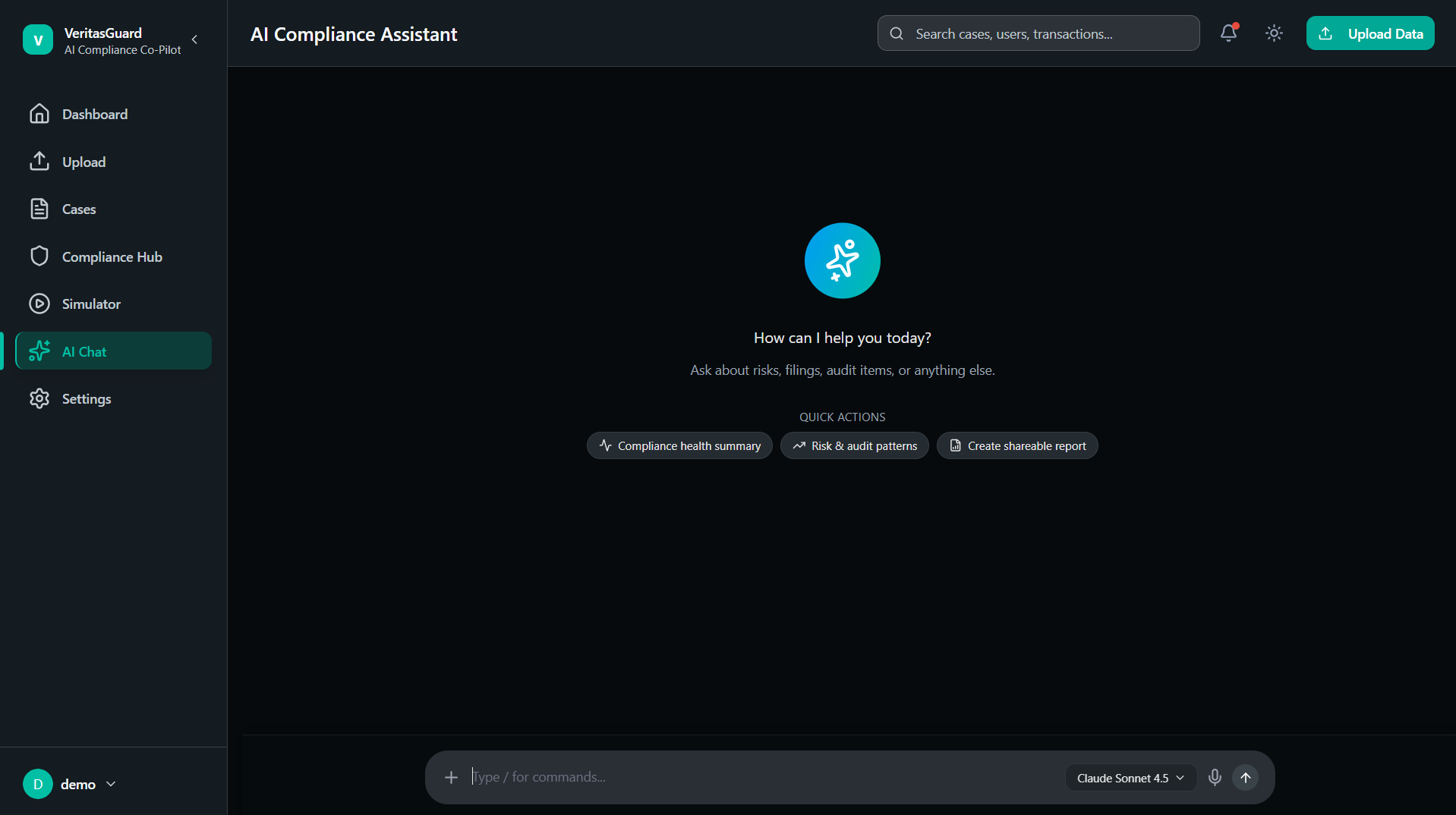Click the Dashboard home icon
Screen dimensions: 1456x815
click(39, 114)
